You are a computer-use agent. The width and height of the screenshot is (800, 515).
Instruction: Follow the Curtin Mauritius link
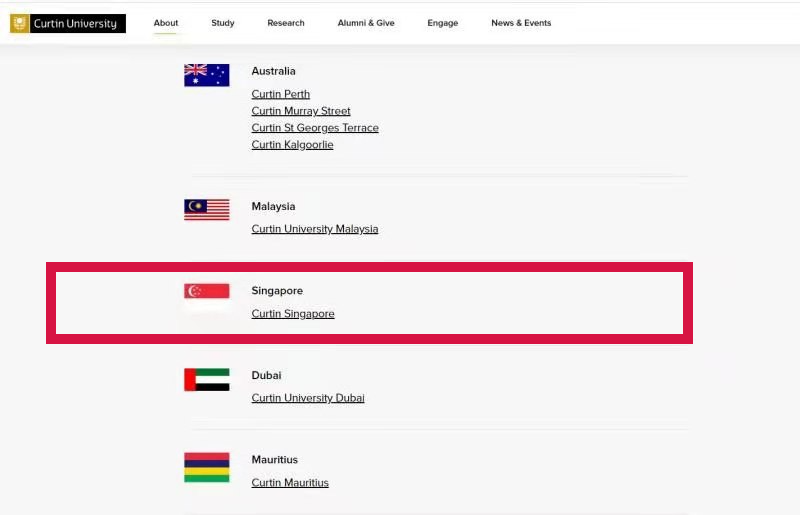pos(290,483)
